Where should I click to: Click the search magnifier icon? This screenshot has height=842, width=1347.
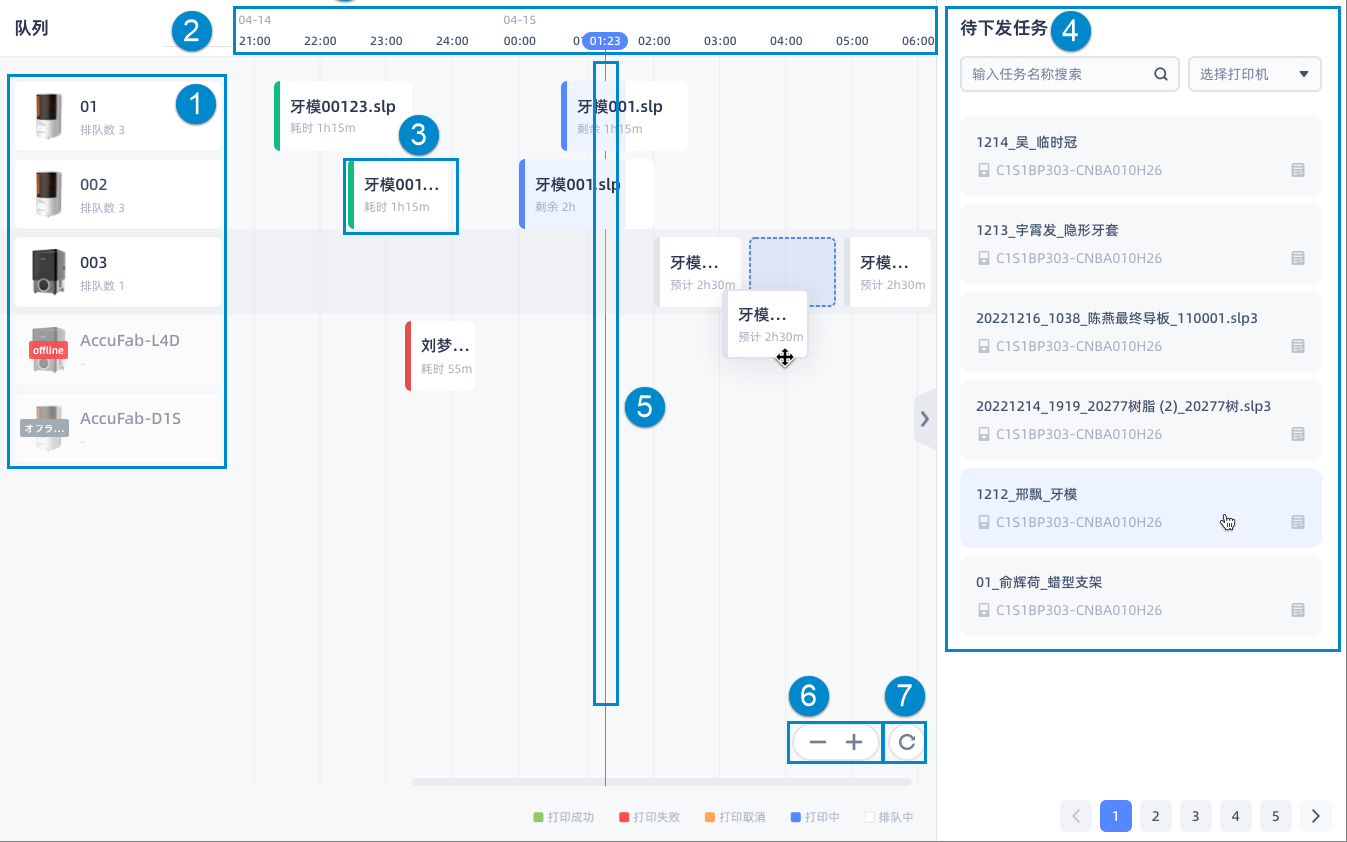click(1160, 74)
